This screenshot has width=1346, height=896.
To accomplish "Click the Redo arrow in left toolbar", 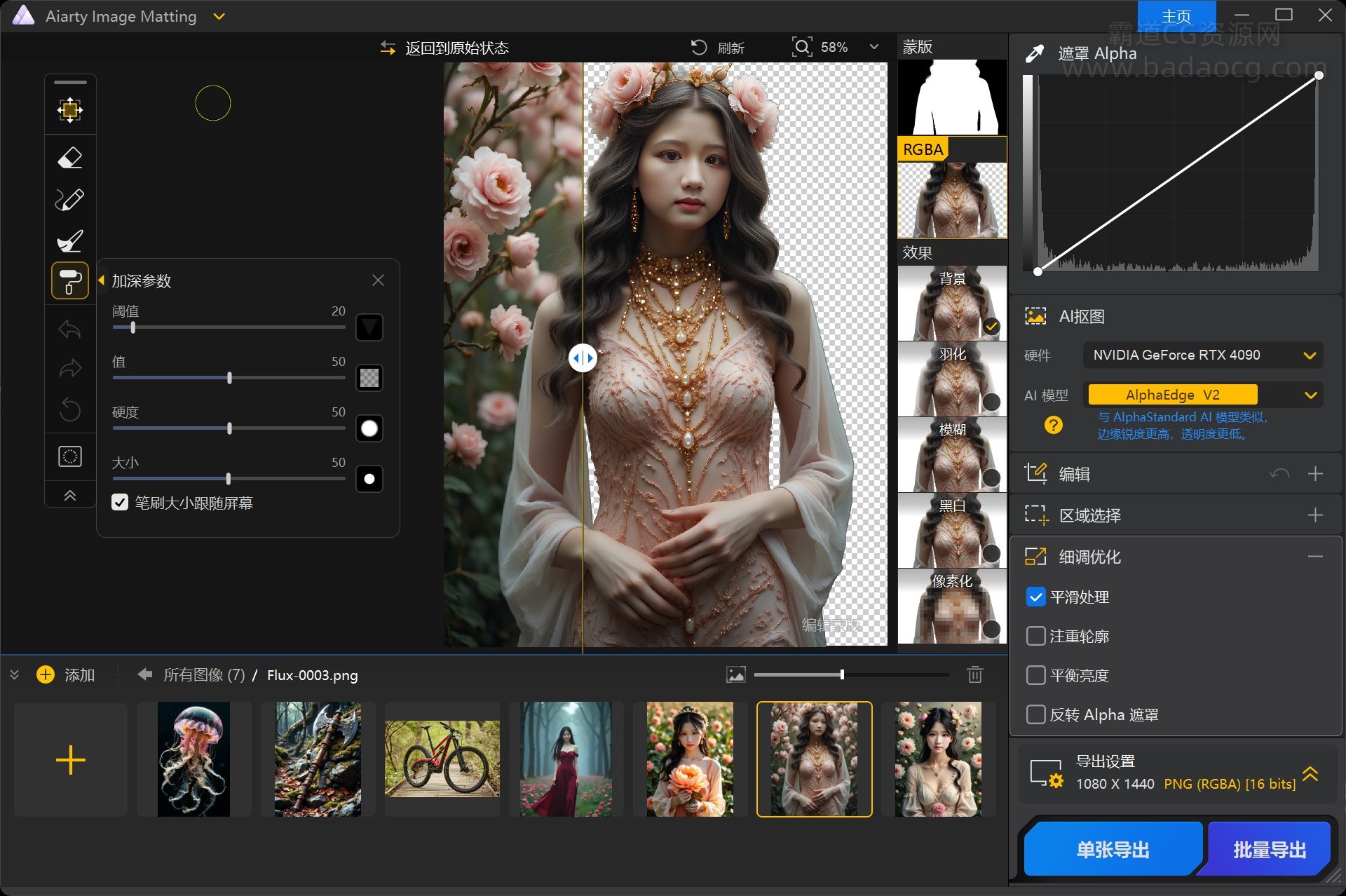I will point(70,368).
